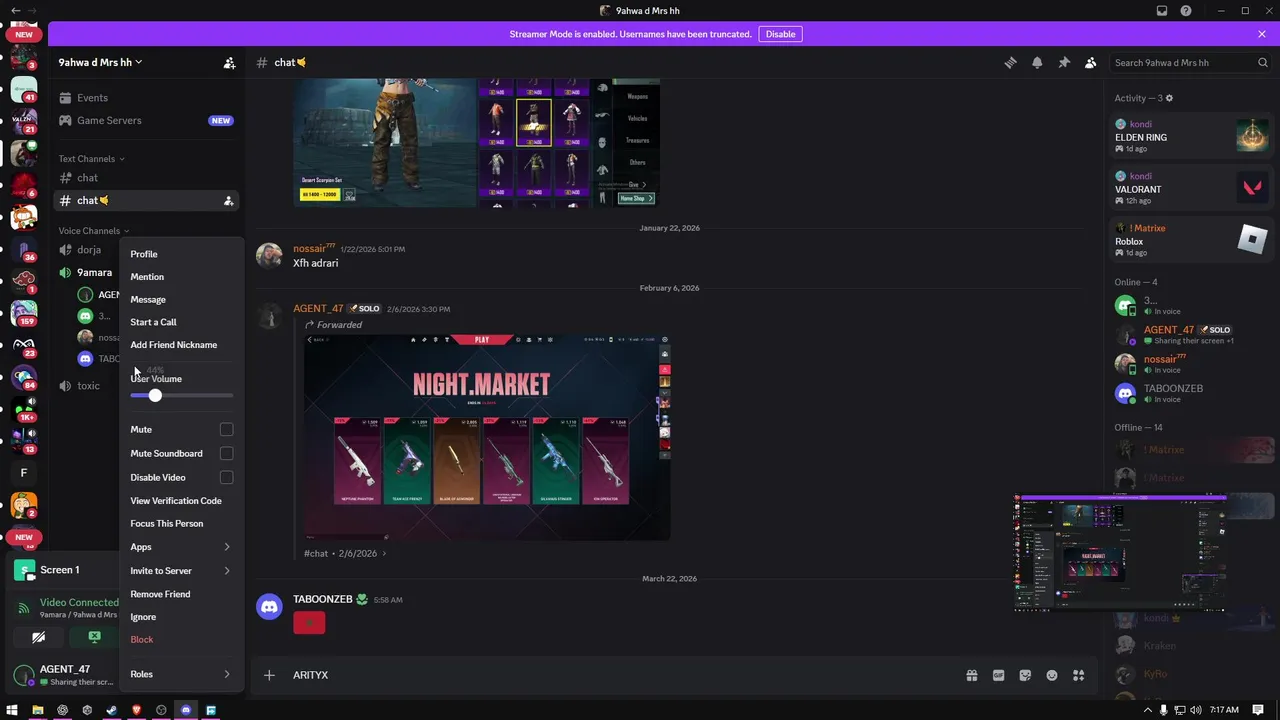Collapse the Text Channels category
This screenshot has width=1280, height=720.
tap(91, 159)
